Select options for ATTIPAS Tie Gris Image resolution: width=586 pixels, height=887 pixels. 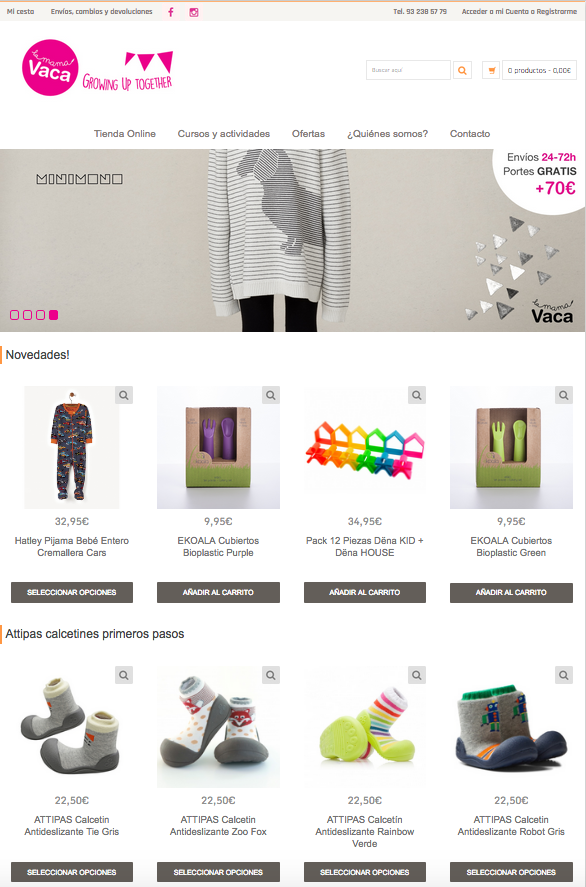72,872
